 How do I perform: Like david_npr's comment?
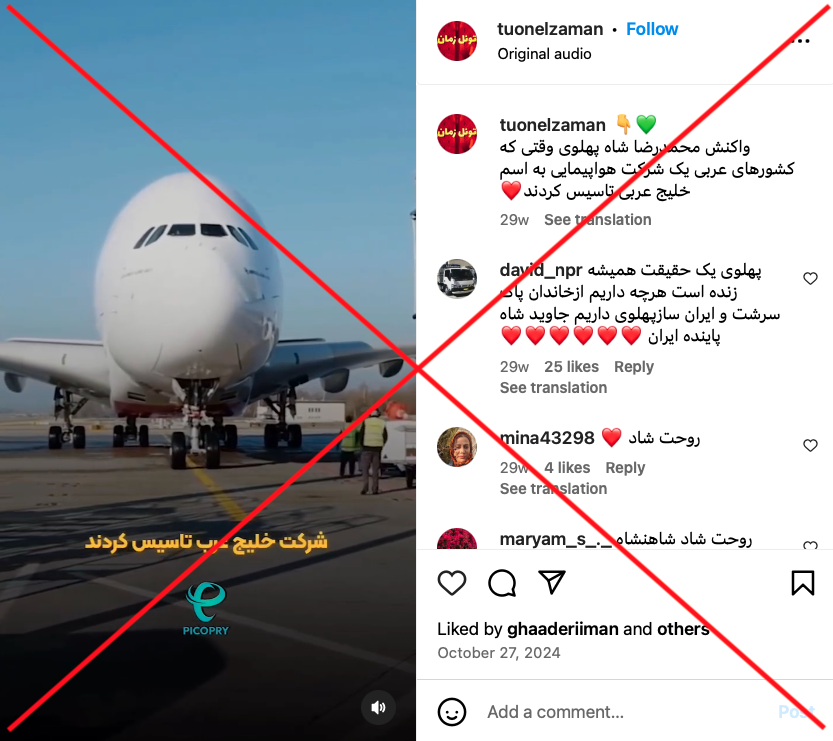tap(810, 278)
